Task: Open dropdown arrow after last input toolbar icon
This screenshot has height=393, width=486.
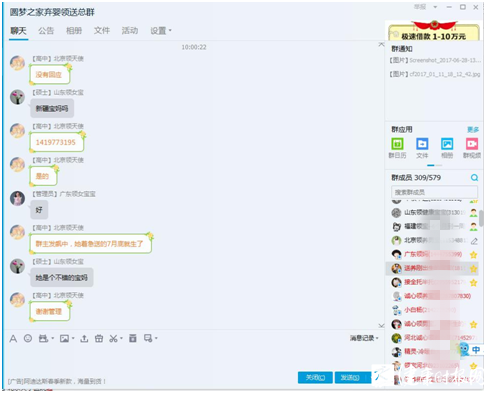Action: 156,339
